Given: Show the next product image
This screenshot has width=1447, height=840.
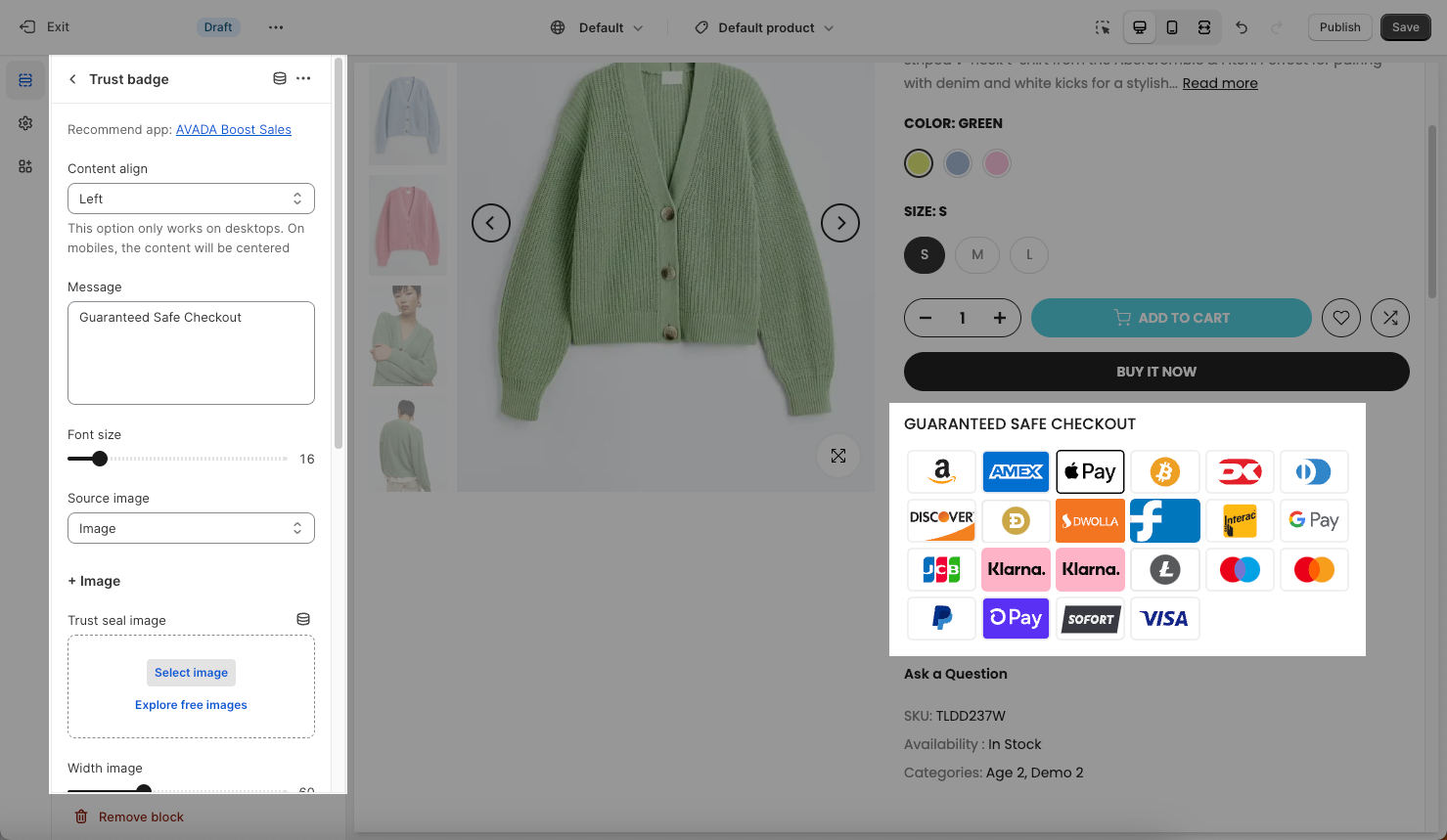Looking at the screenshot, I should (x=840, y=223).
